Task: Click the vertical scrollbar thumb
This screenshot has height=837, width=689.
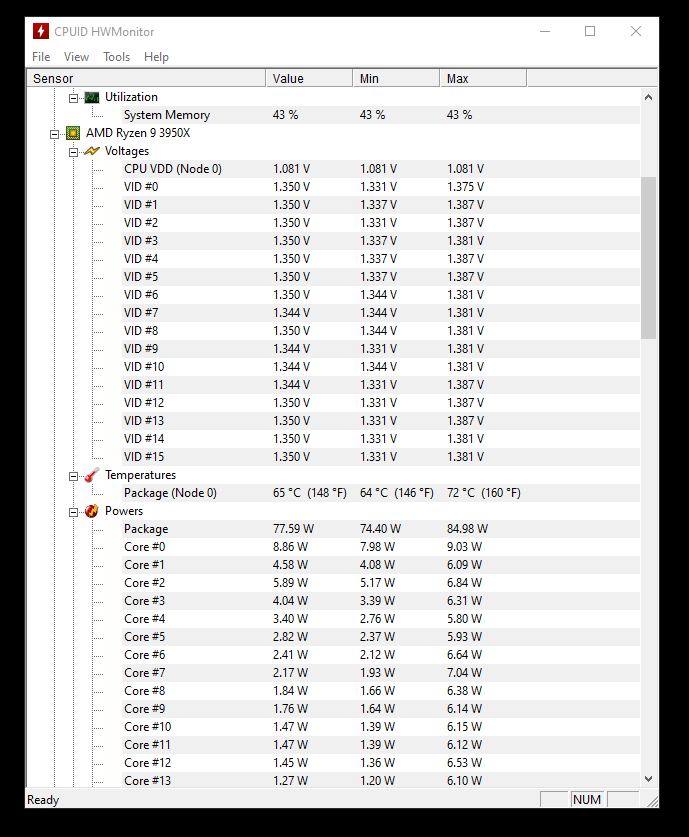Action: [x=648, y=258]
